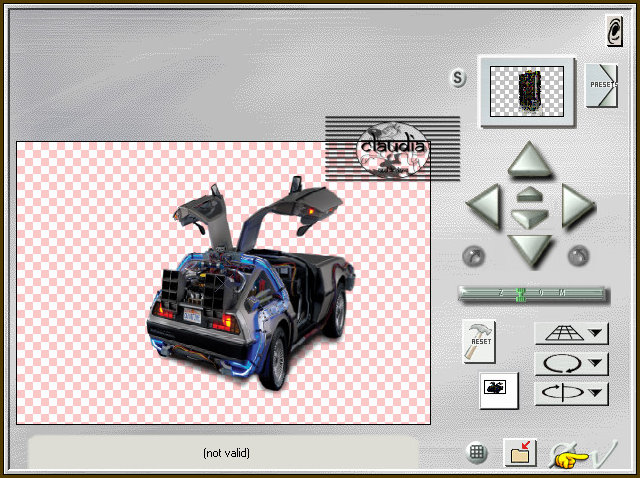Open the perspective grid dropdown
The image size is (640, 478).
click(x=571, y=333)
